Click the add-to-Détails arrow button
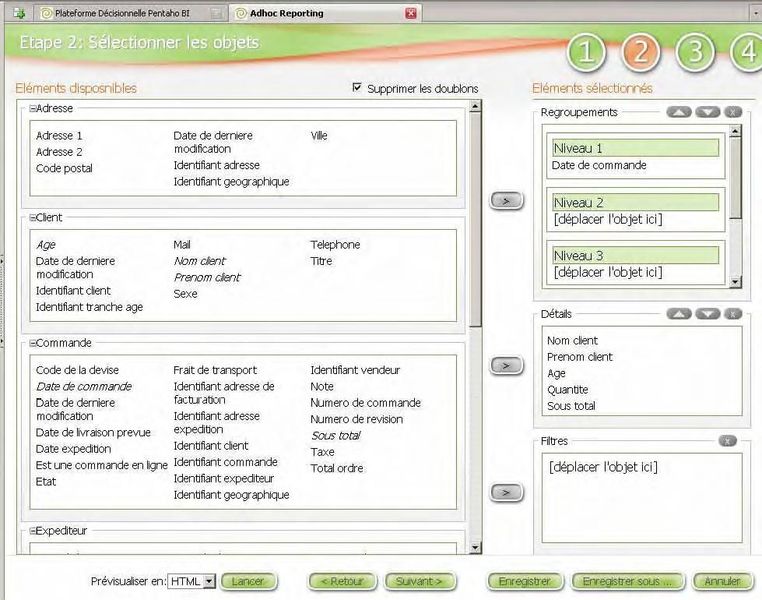 point(507,366)
